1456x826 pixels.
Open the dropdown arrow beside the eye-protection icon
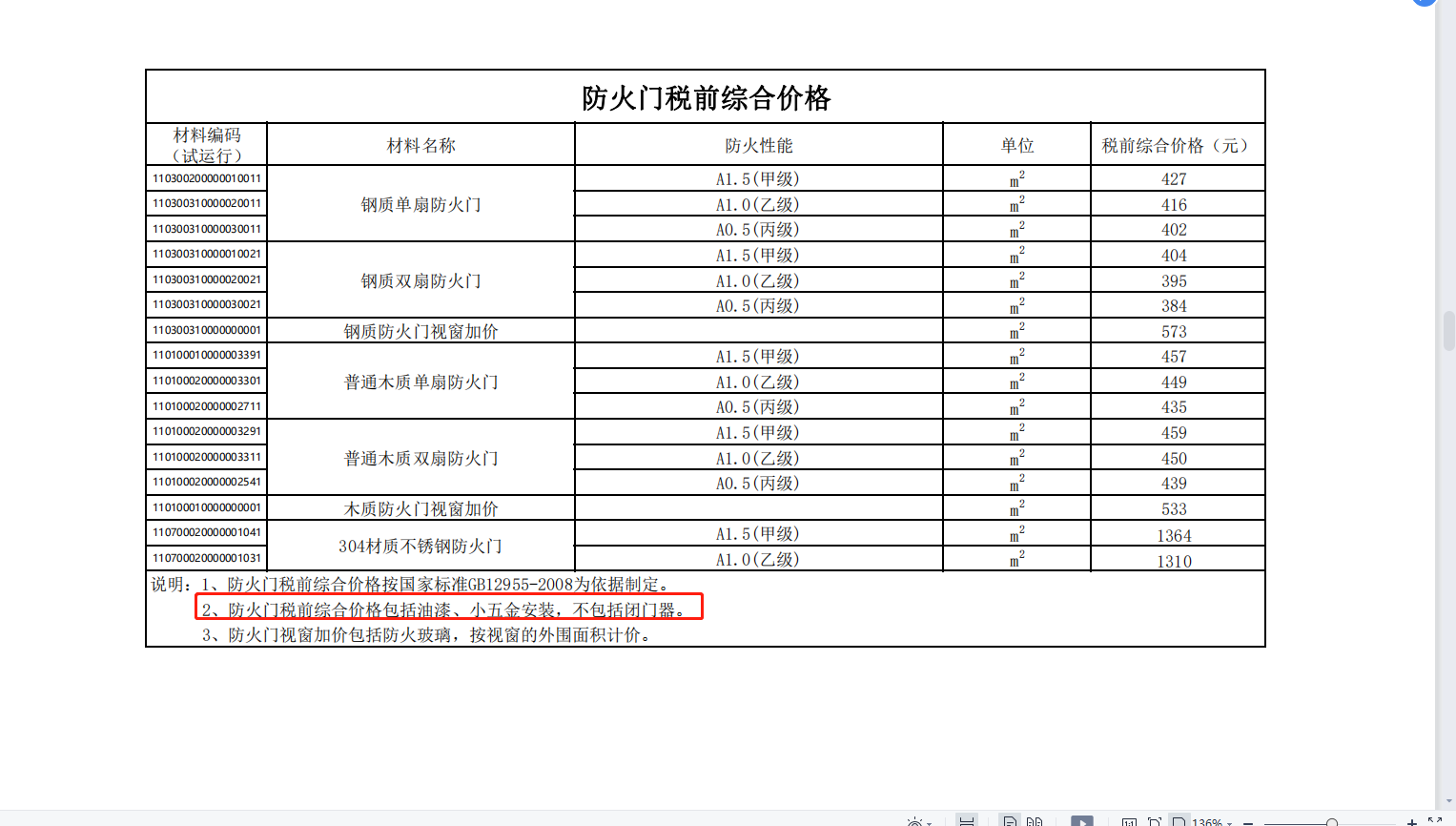(930, 823)
